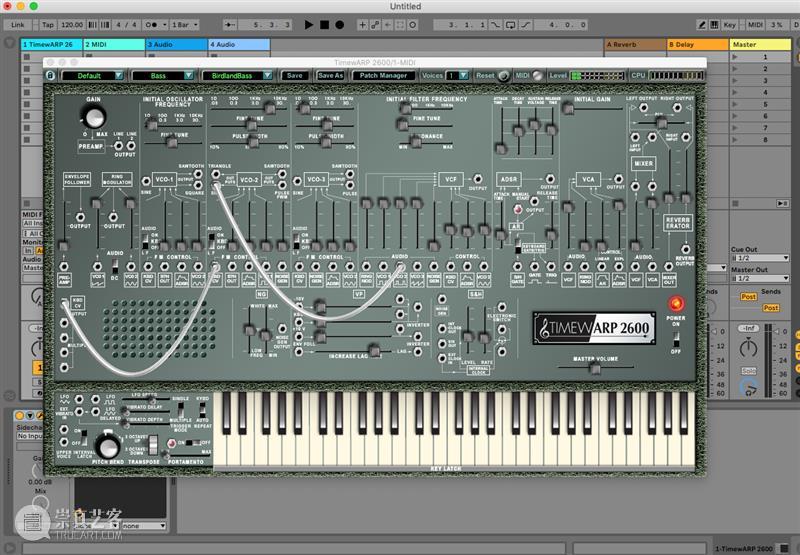The width and height of the screenshot is (800, 555).
Task: Activate Draw Mode pencil icon
Action: (702, 24)
